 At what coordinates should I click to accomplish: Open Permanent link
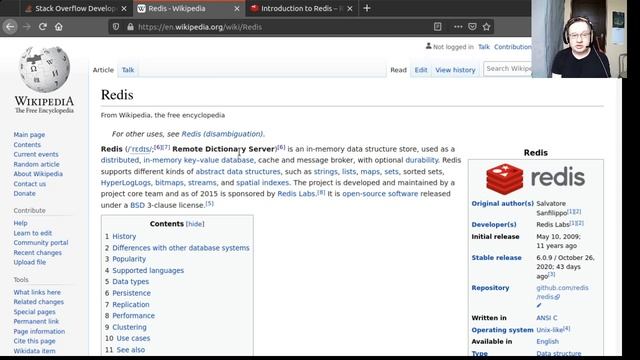point(36,321)
